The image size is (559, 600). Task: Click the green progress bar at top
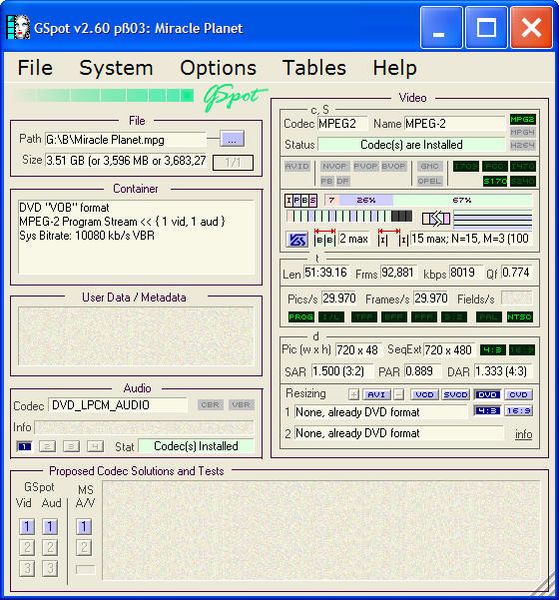coord(104,95)
